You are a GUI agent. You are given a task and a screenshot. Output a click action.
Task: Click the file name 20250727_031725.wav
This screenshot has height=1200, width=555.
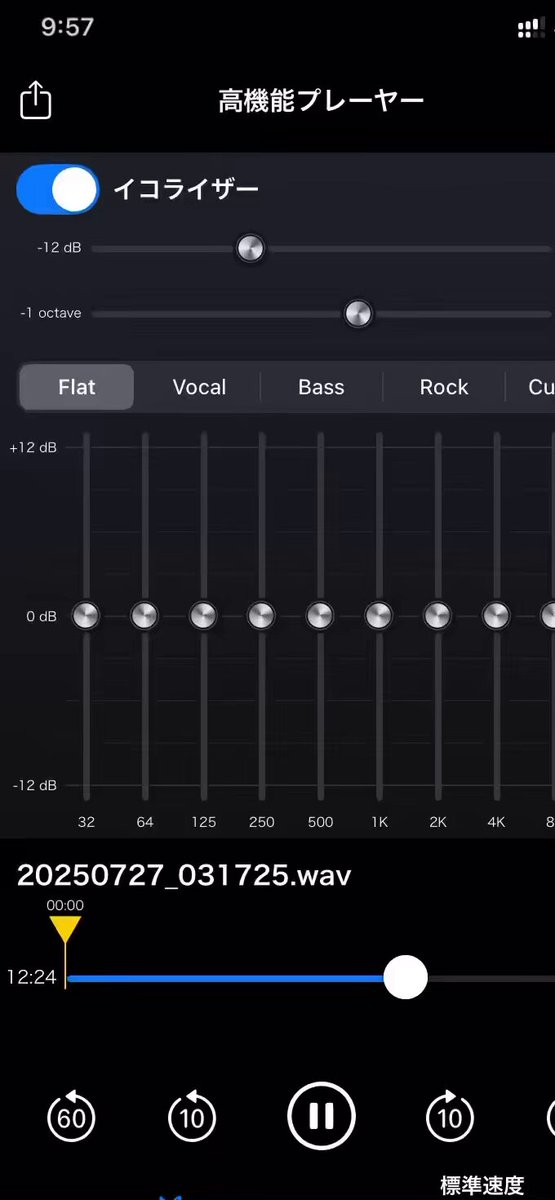184,876
